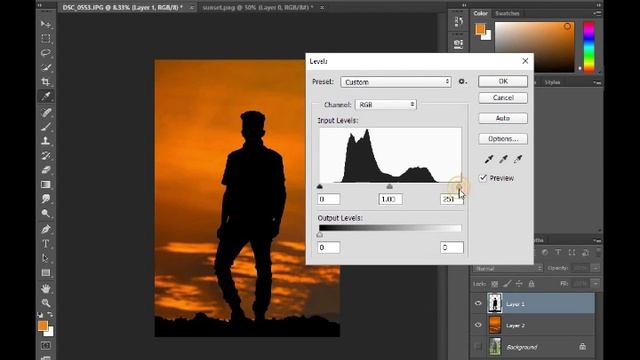The height and width of the screenshot is (360, 640).
Task: Click the black input level slider
Action: tap(320, 187)
